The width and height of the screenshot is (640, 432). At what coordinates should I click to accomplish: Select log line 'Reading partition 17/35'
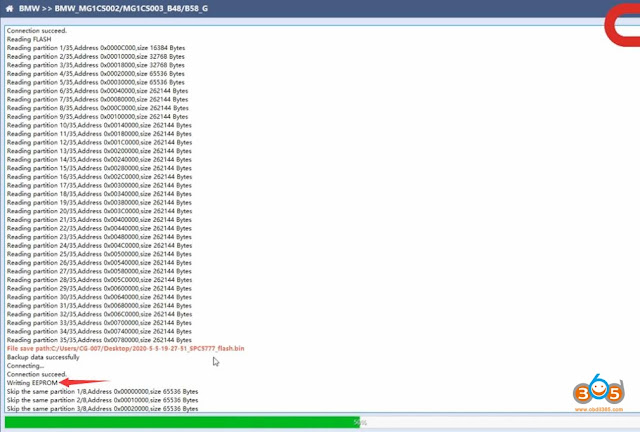[99, 185]
